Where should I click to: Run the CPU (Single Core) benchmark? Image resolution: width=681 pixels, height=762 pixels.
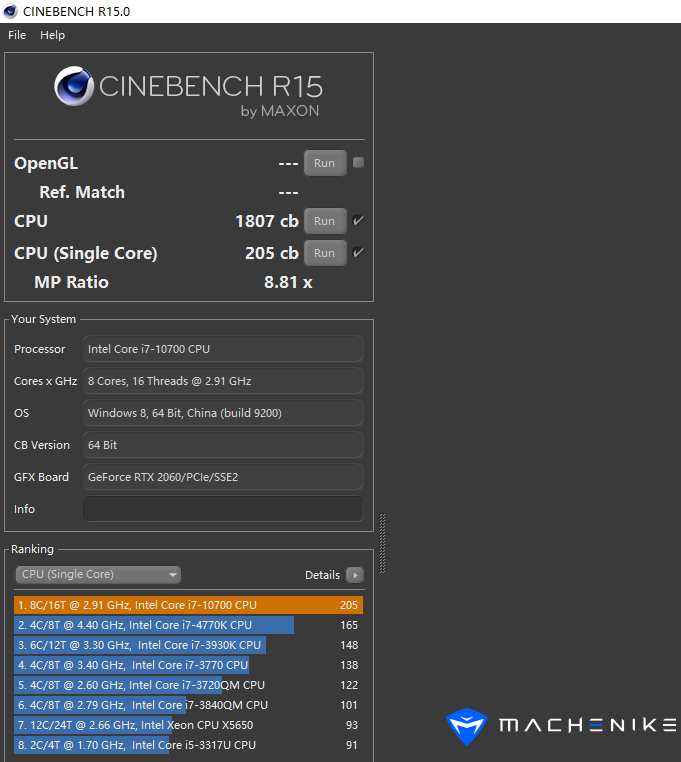[325, 253]
